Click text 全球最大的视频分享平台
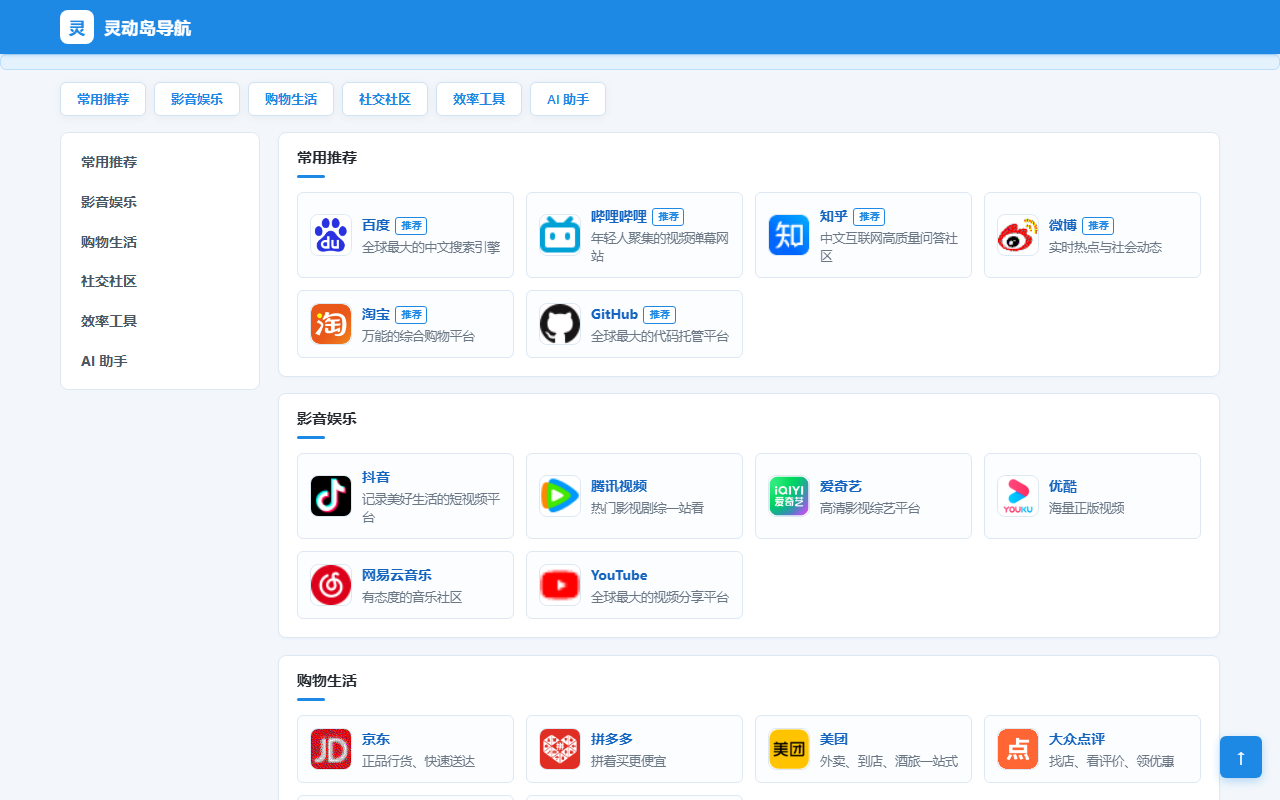Viewport: 1280px width, 800px height. coord(660,597)
